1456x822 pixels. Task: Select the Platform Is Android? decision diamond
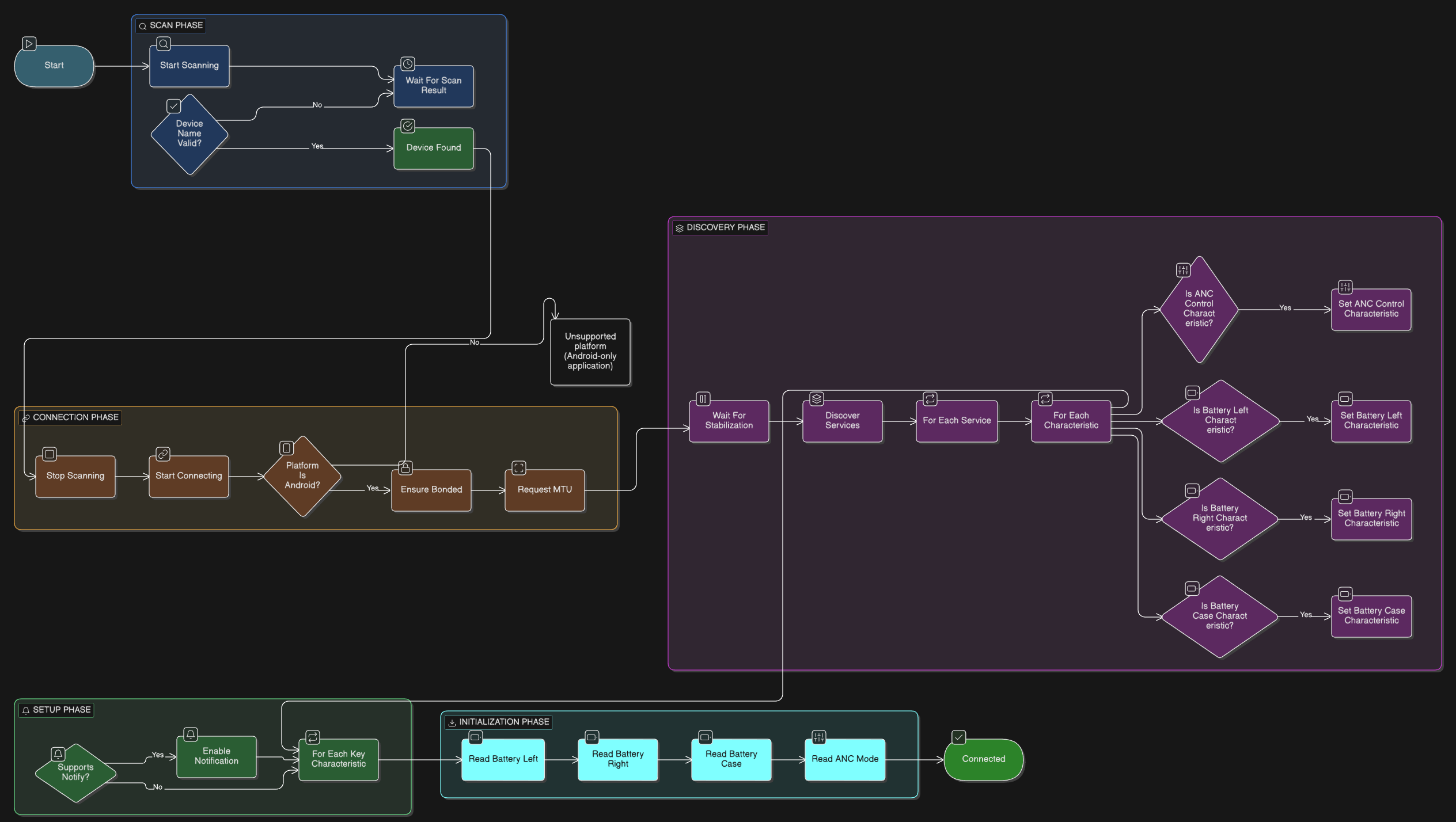pos(302,476)
